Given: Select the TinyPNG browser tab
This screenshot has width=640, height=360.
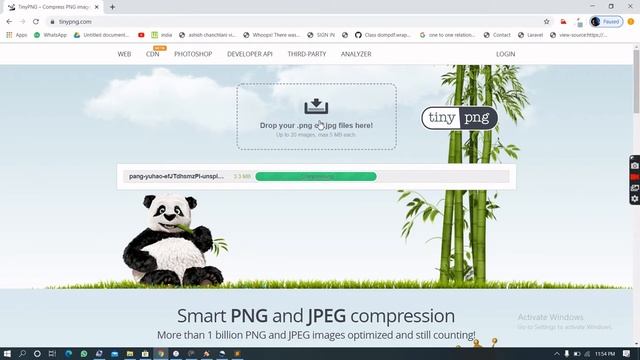Looking at the screenshot, I should coord(53,7).
